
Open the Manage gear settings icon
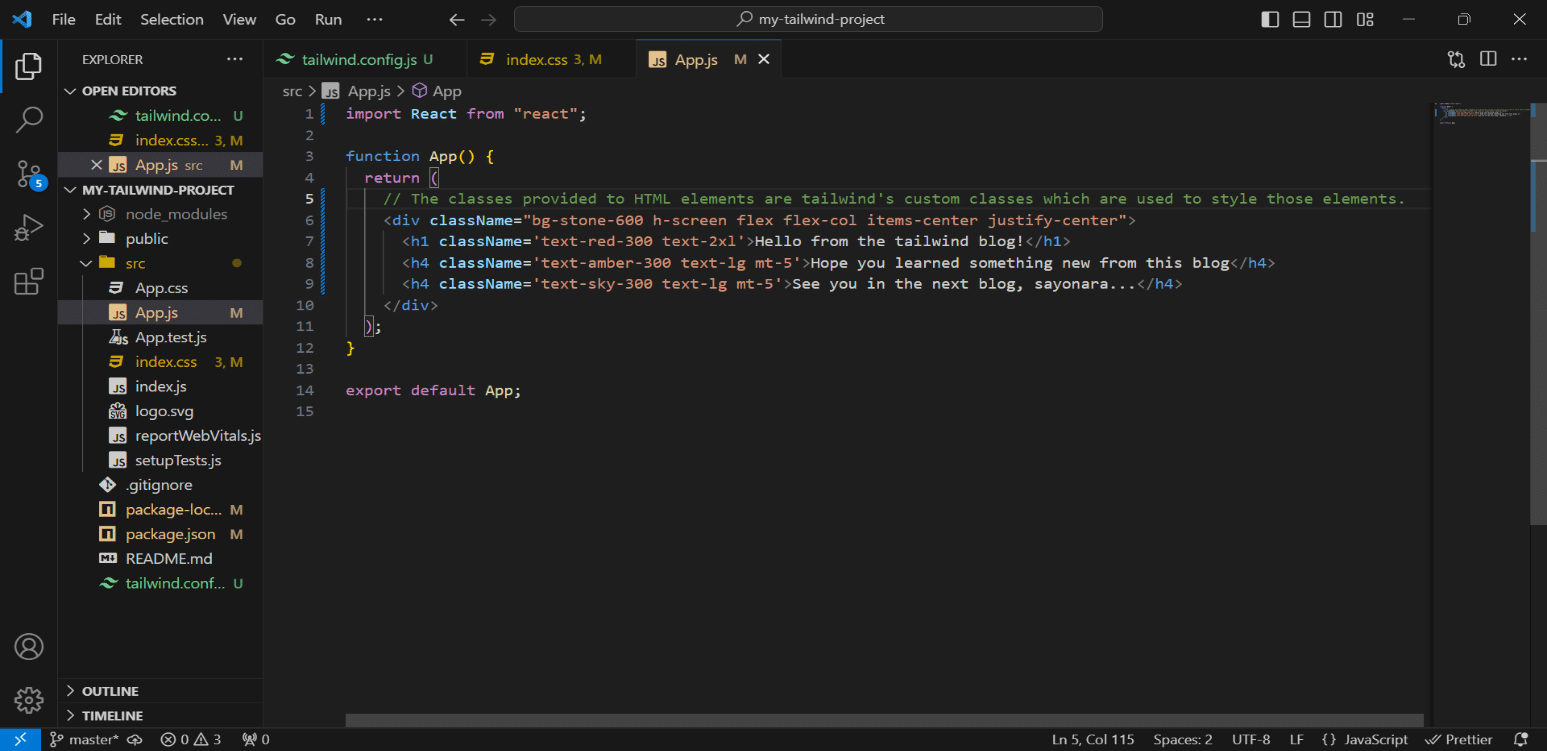click(x=29, y=700)
